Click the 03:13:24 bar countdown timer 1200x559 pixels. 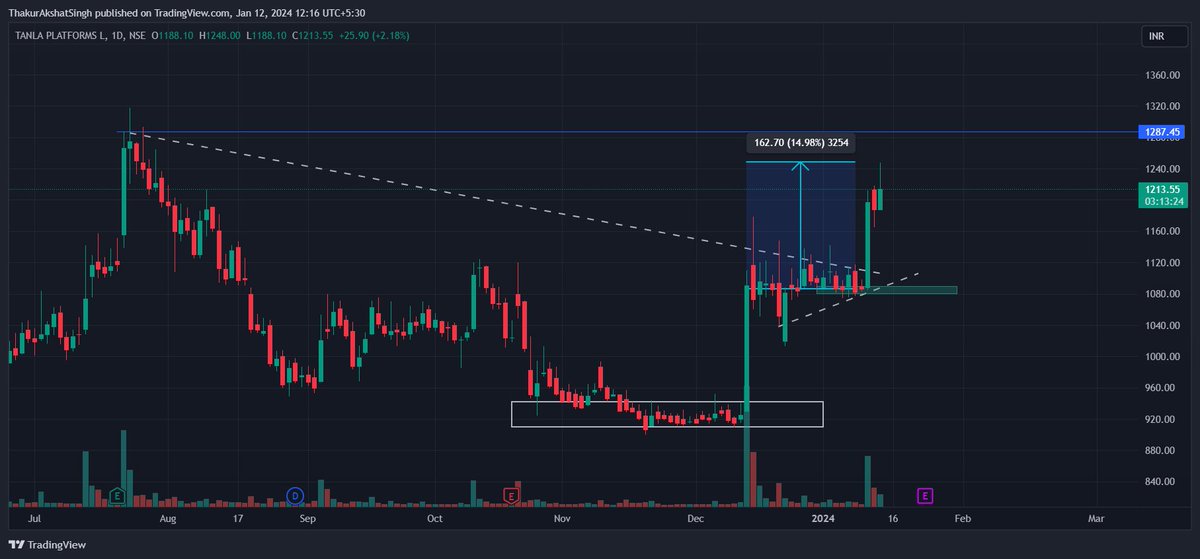[1163, 201]
